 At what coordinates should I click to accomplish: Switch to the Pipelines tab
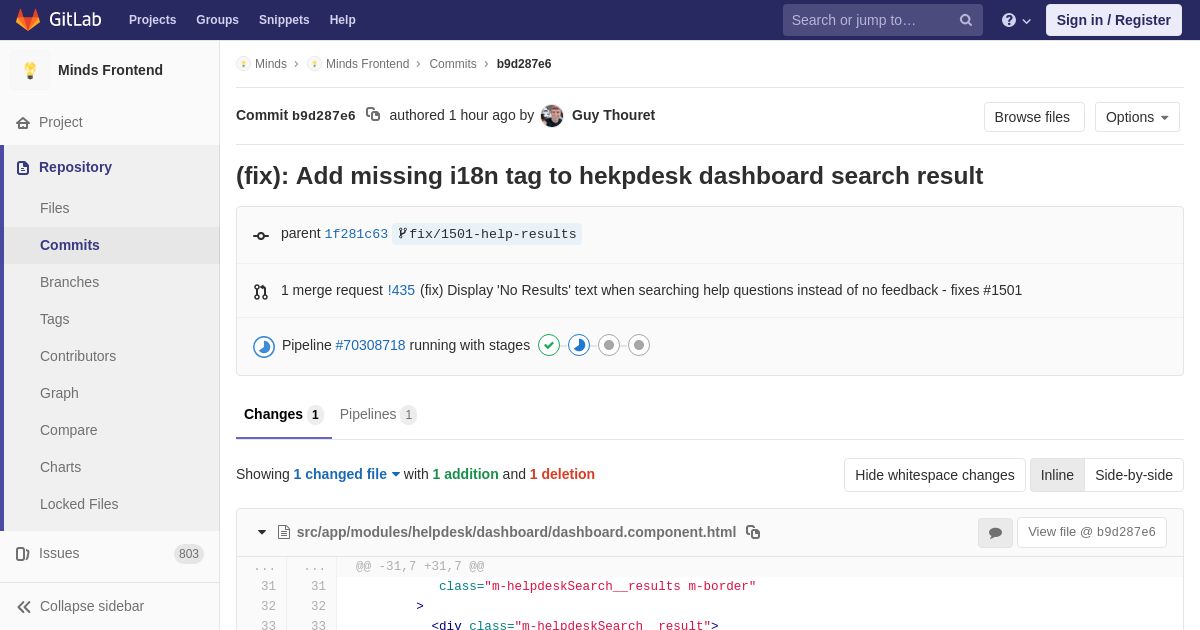pos(378,414)
